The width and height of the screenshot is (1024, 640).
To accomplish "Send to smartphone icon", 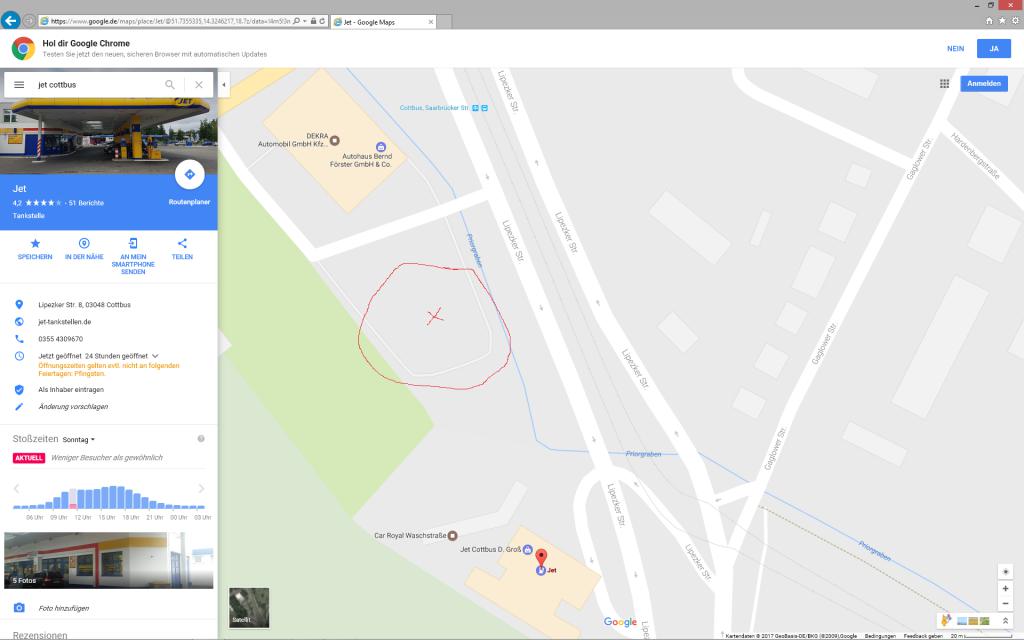I will tap(133, 243).
